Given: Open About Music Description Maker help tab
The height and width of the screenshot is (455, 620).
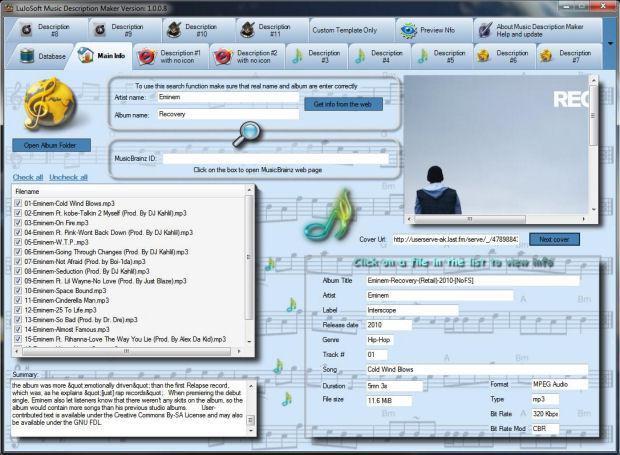Looking at the screenshot, I should [x=538, y=30].
